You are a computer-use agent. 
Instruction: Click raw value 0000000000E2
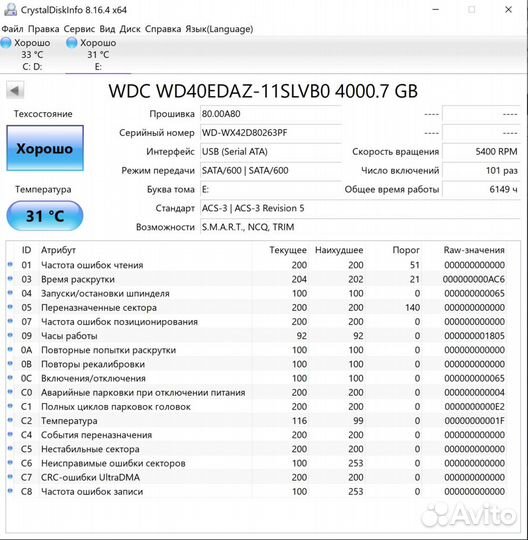[x=474, y=407]
